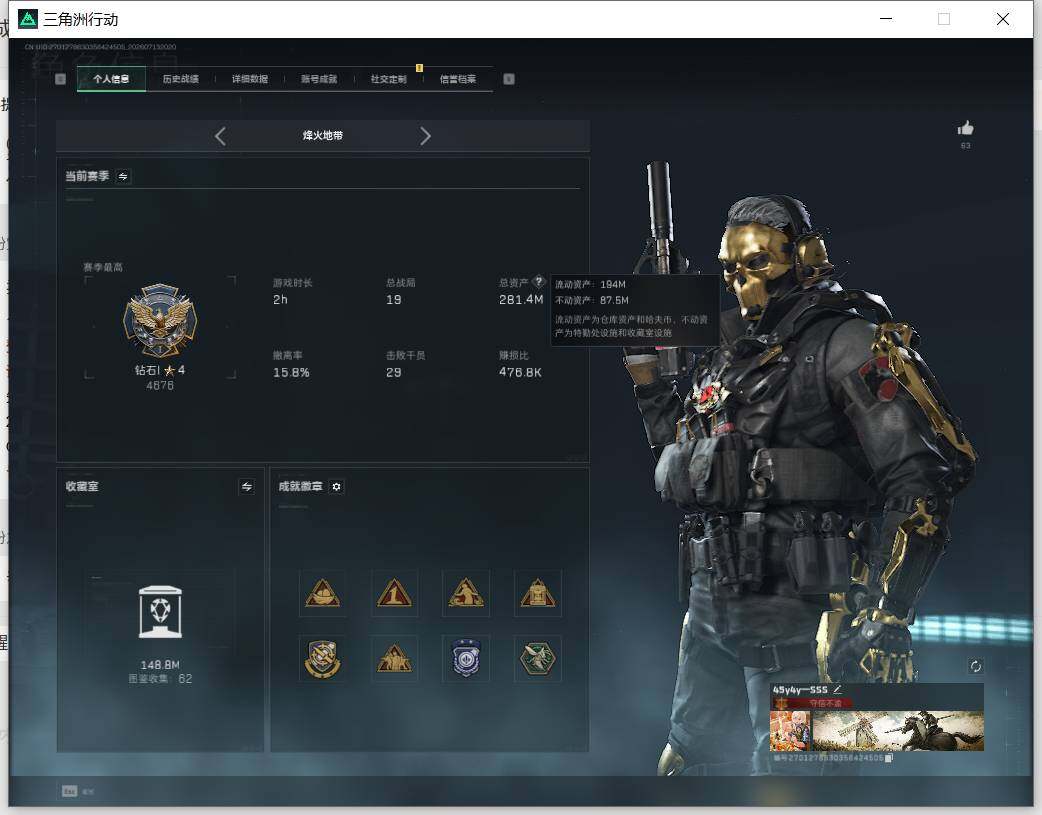Toggle the 收藏室 swap icon
The width and height of the screenshot is (1042, 815).
click(247, 487)
